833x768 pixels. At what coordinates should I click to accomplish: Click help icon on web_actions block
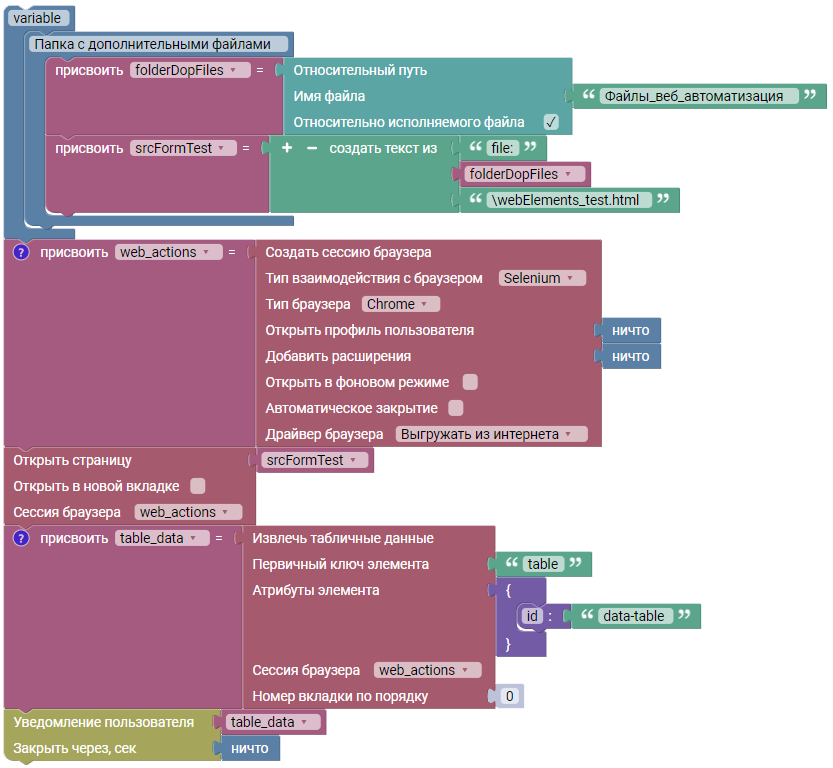point(21,252)
